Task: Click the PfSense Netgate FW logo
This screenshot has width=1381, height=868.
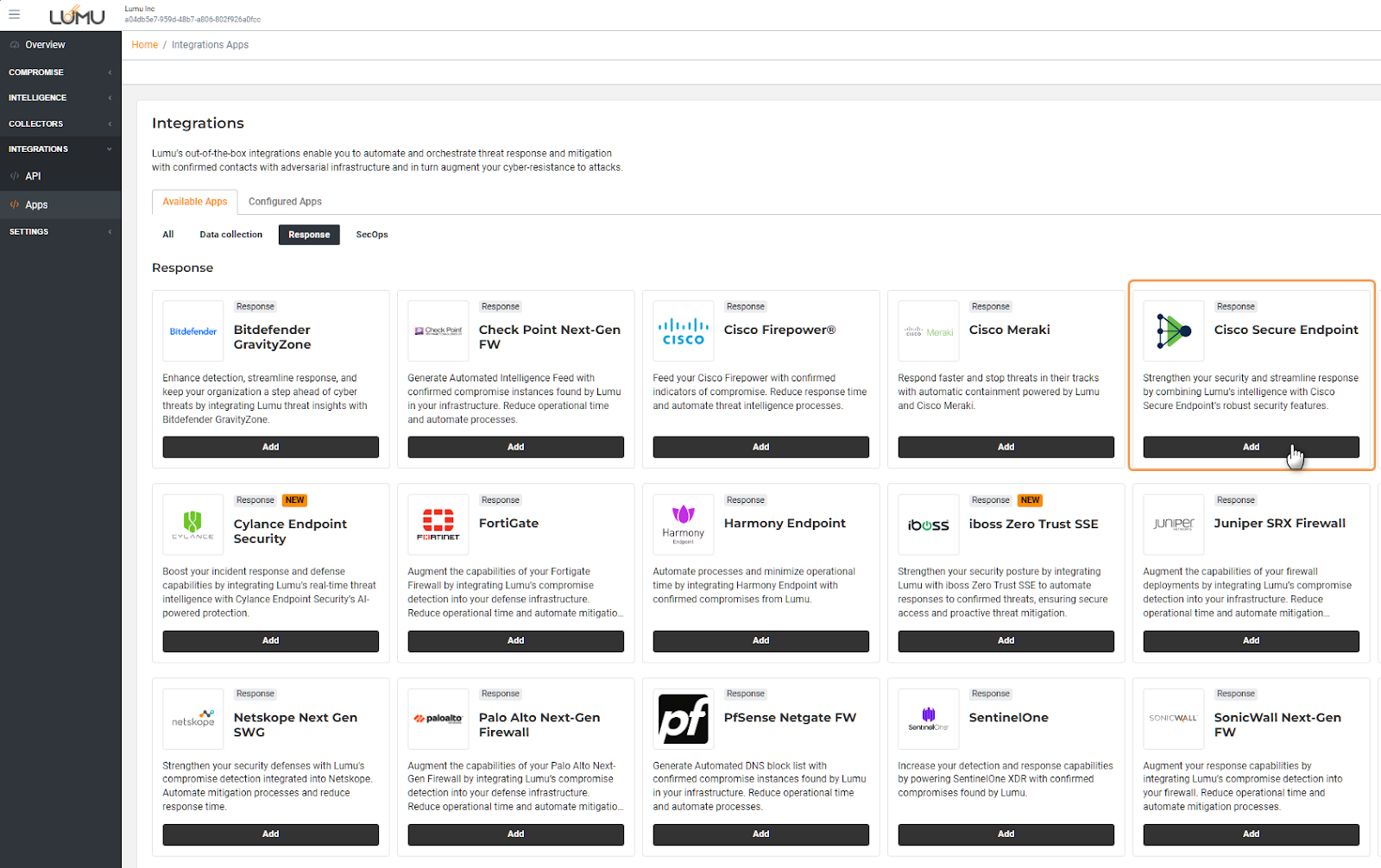Action: [x=683, y=719]
